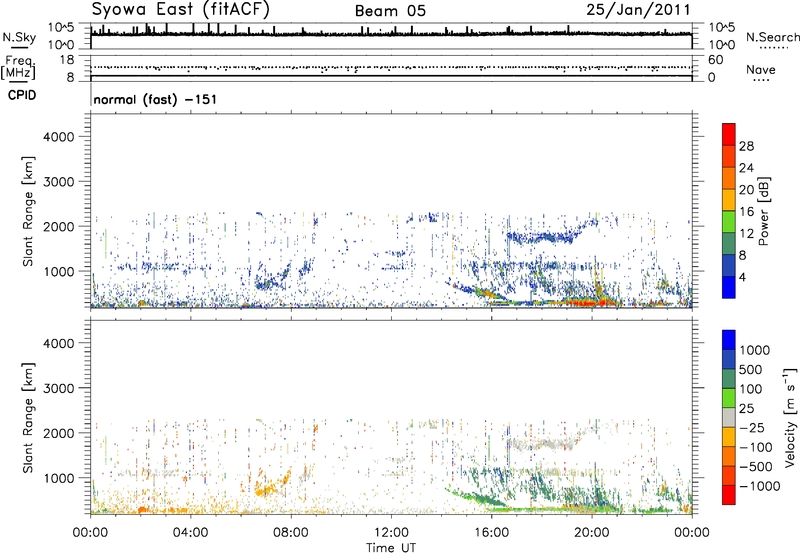The height and width of the screenshot is (554, 800).
Task: Click the '-25' velocity colorbar label
Action: (x=752, y=427)
